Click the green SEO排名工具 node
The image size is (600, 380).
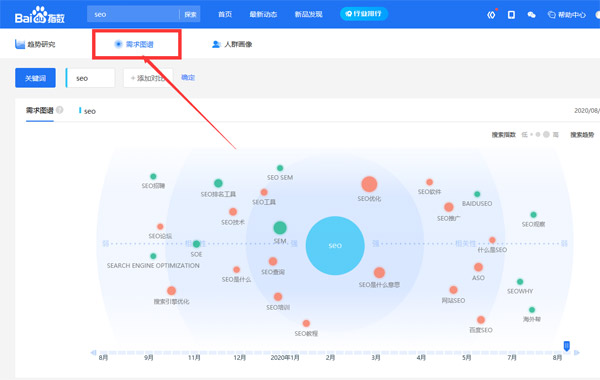click(x=218, y=183)
